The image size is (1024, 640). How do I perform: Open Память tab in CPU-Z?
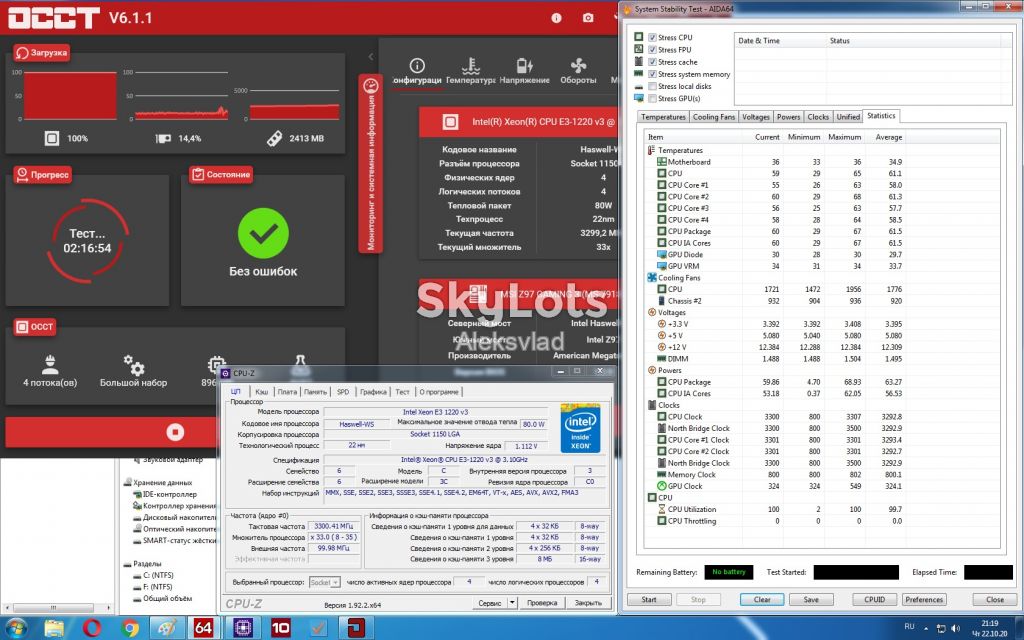[315, 392]
